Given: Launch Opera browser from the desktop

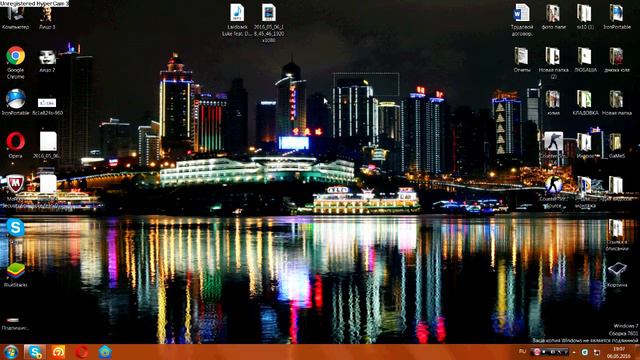Looking at the screenshot, I should pyautogui.click(x=16, y=145).
